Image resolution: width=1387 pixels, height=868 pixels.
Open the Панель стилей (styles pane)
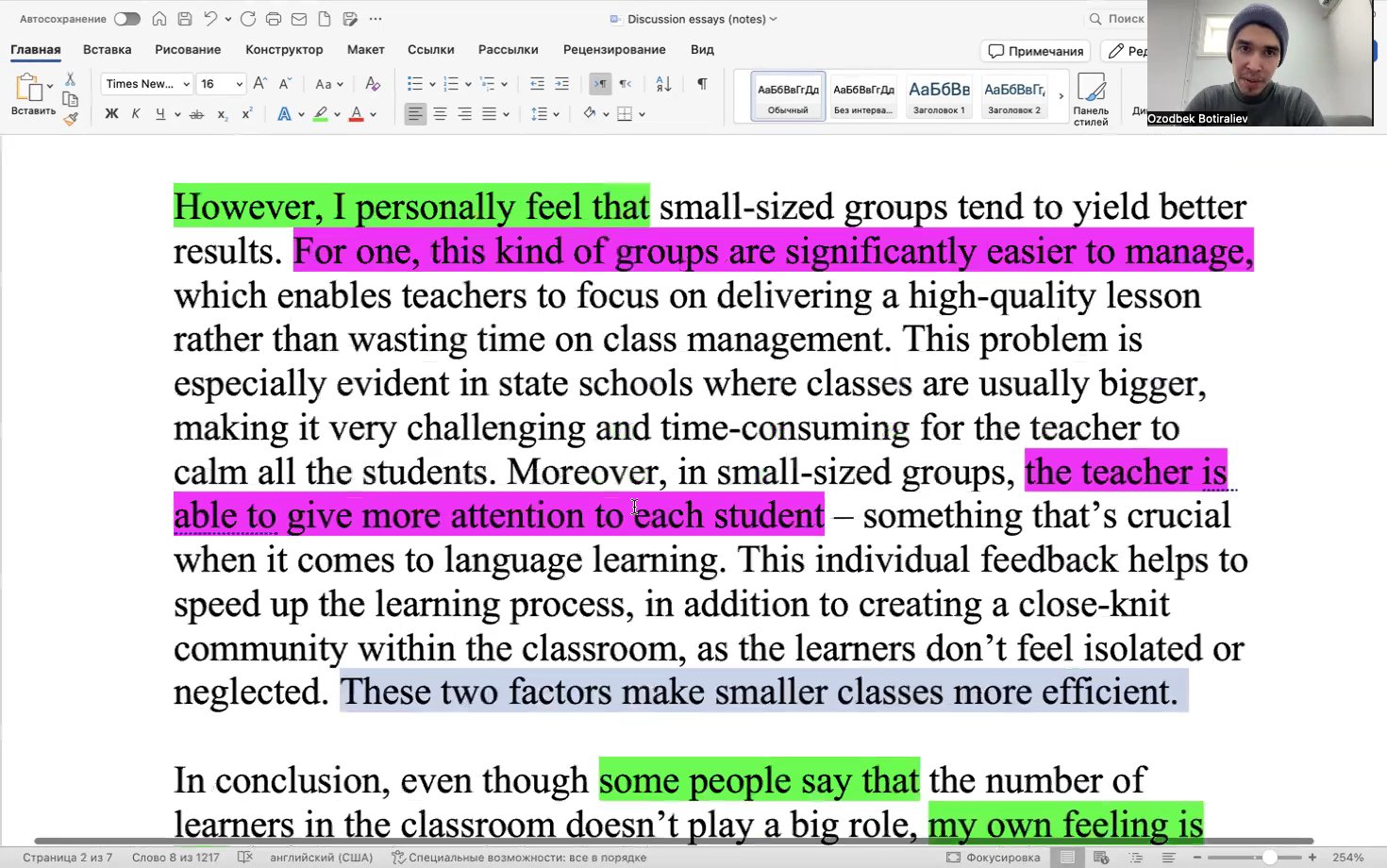pyautogui.click(x=1092, y=95)
